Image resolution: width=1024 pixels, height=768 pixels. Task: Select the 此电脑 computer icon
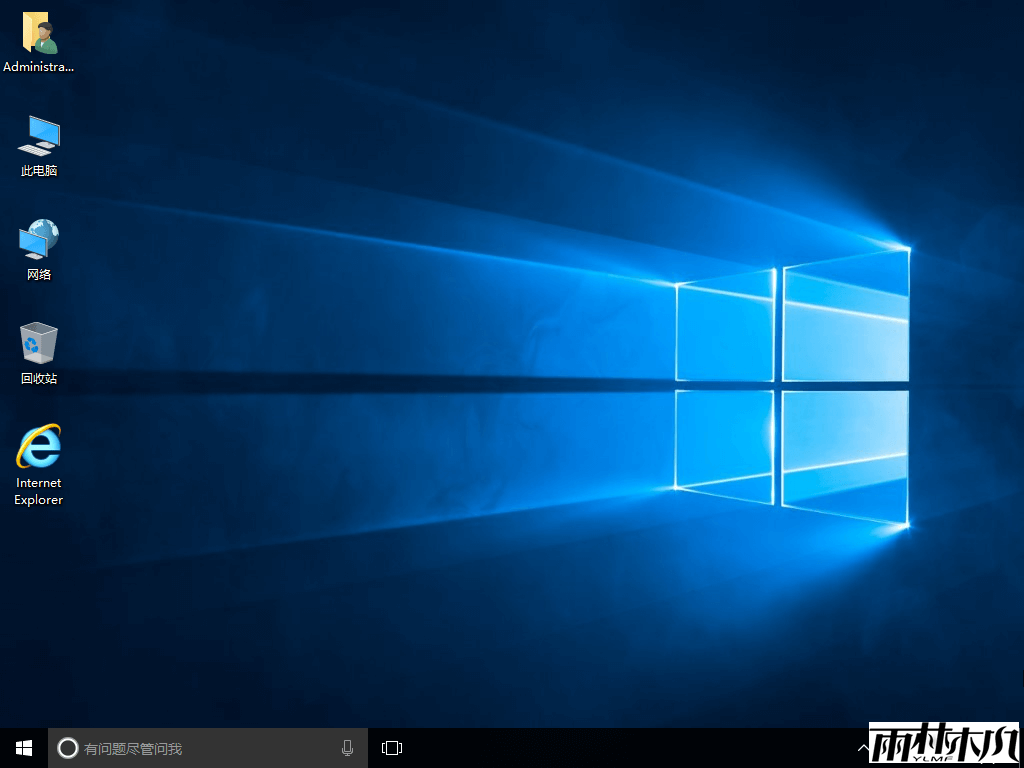pos(39,135)
